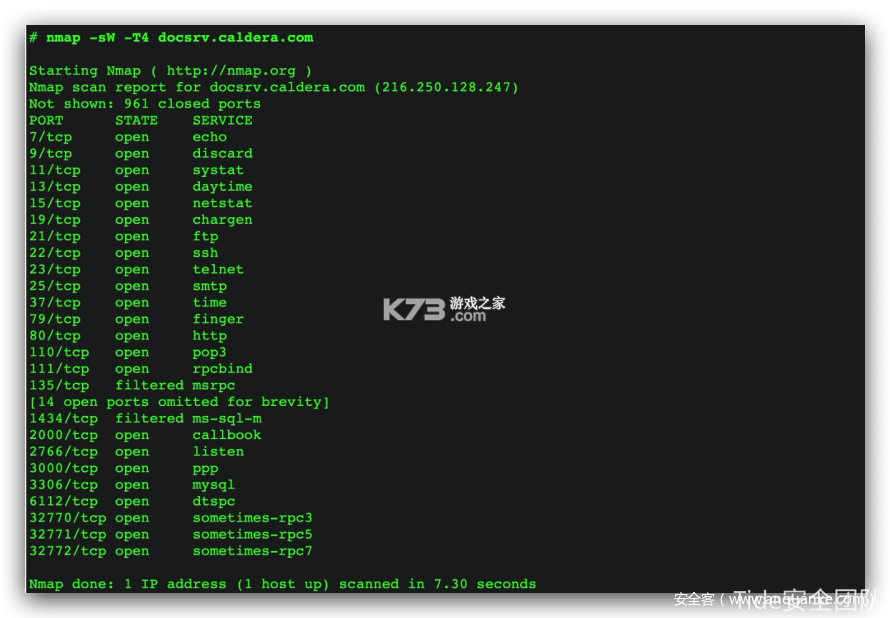
Task: Click the '80/tcp' port entry
Action: coord(55,336)
